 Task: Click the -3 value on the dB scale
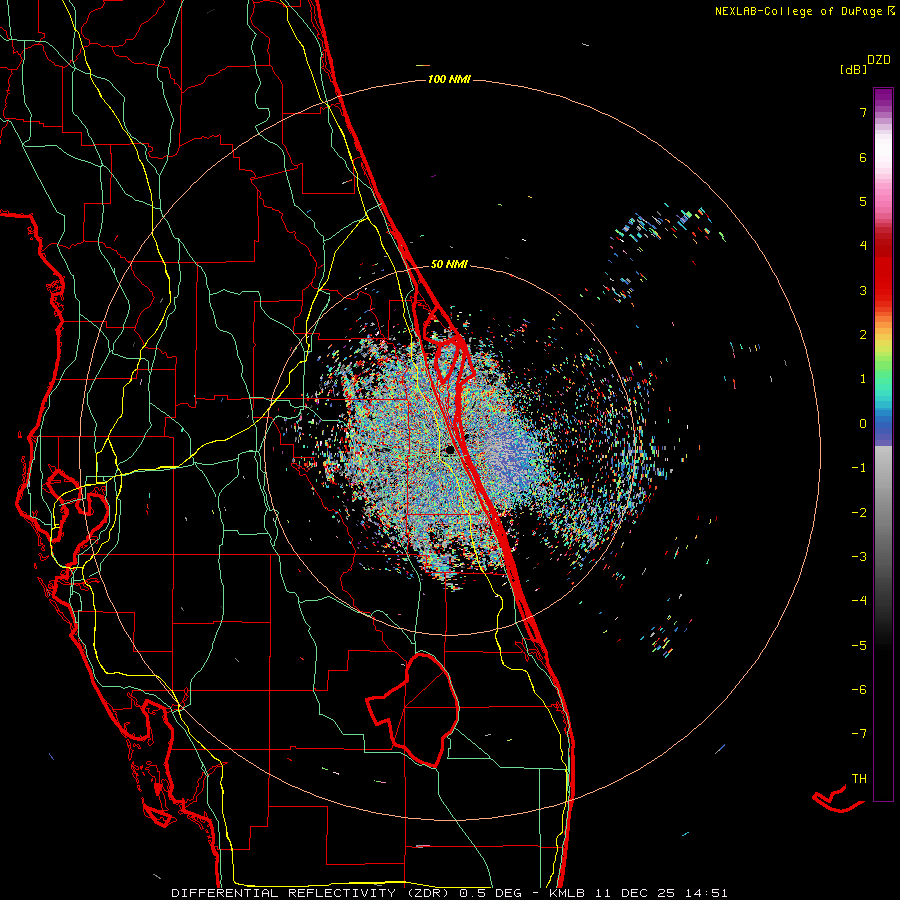[x=859, y=557]
